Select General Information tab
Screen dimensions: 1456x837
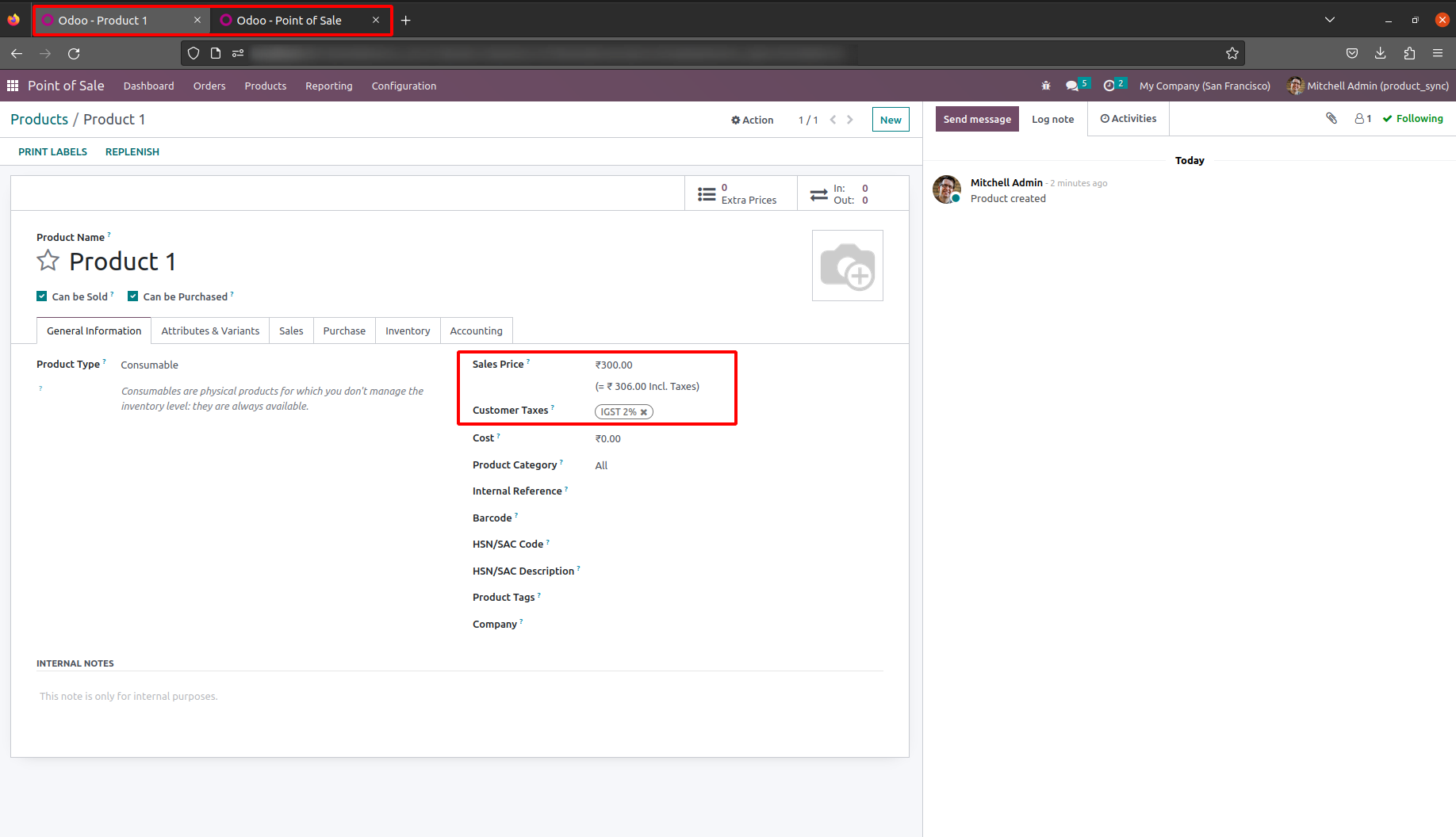coord(94,331)
